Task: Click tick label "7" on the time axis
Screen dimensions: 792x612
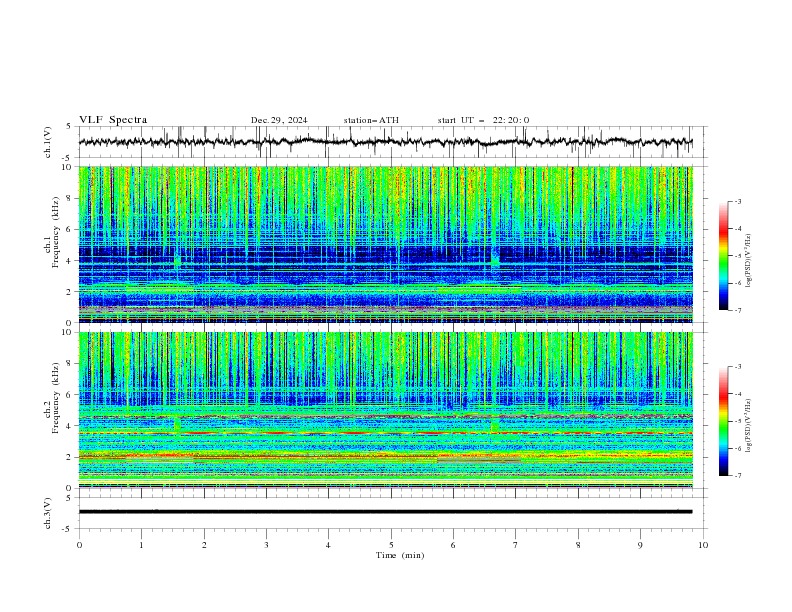Action: [516, 545]
